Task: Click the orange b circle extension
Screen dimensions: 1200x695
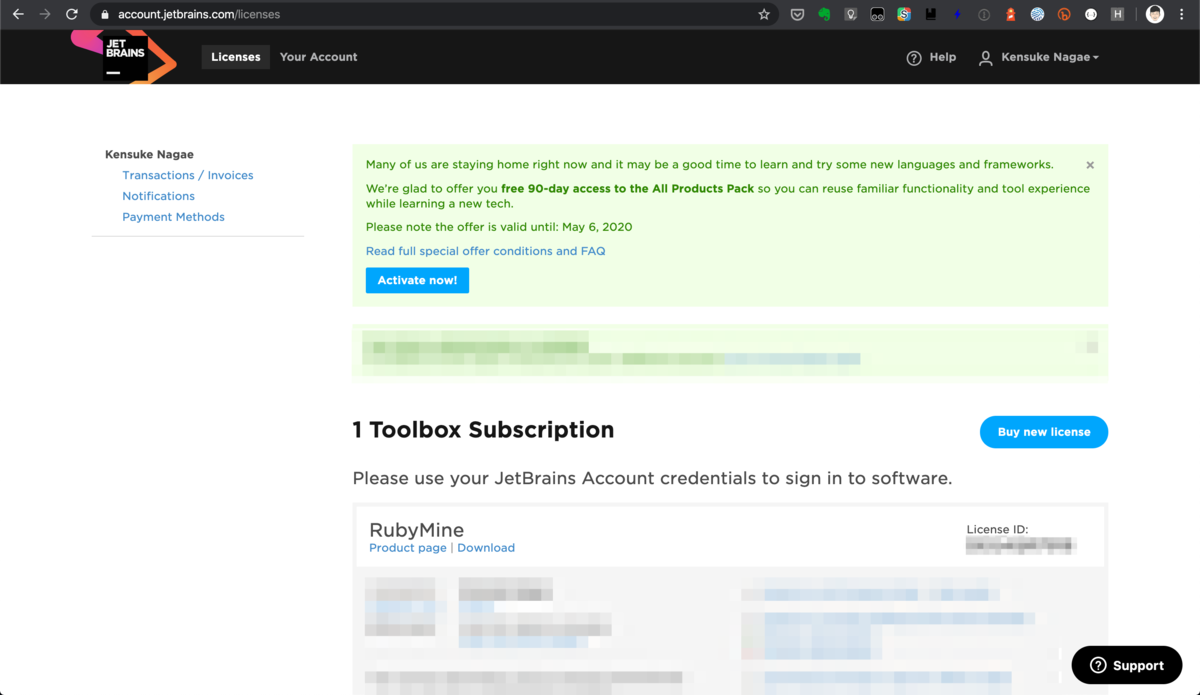Action: pos(1064,14)
